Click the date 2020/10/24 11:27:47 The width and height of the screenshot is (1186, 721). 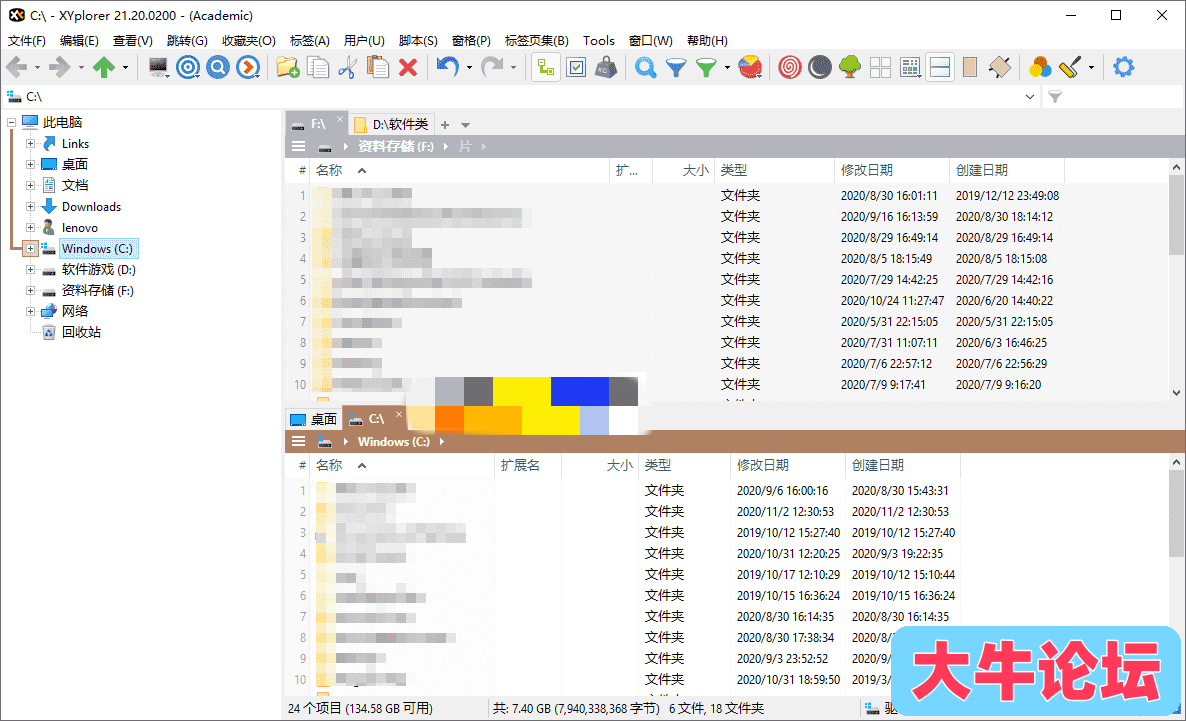(892, 300)
